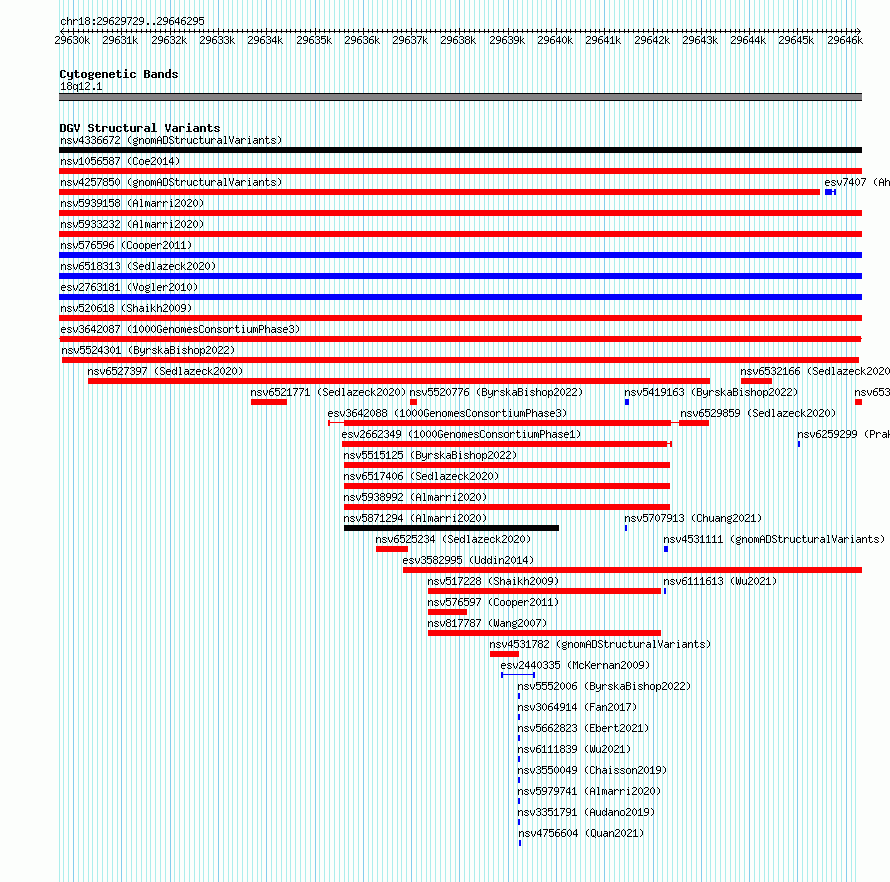Open variant esv2440335 (McKernan2009)
This screenshot has width=890, height=882.
click(575, 665)
